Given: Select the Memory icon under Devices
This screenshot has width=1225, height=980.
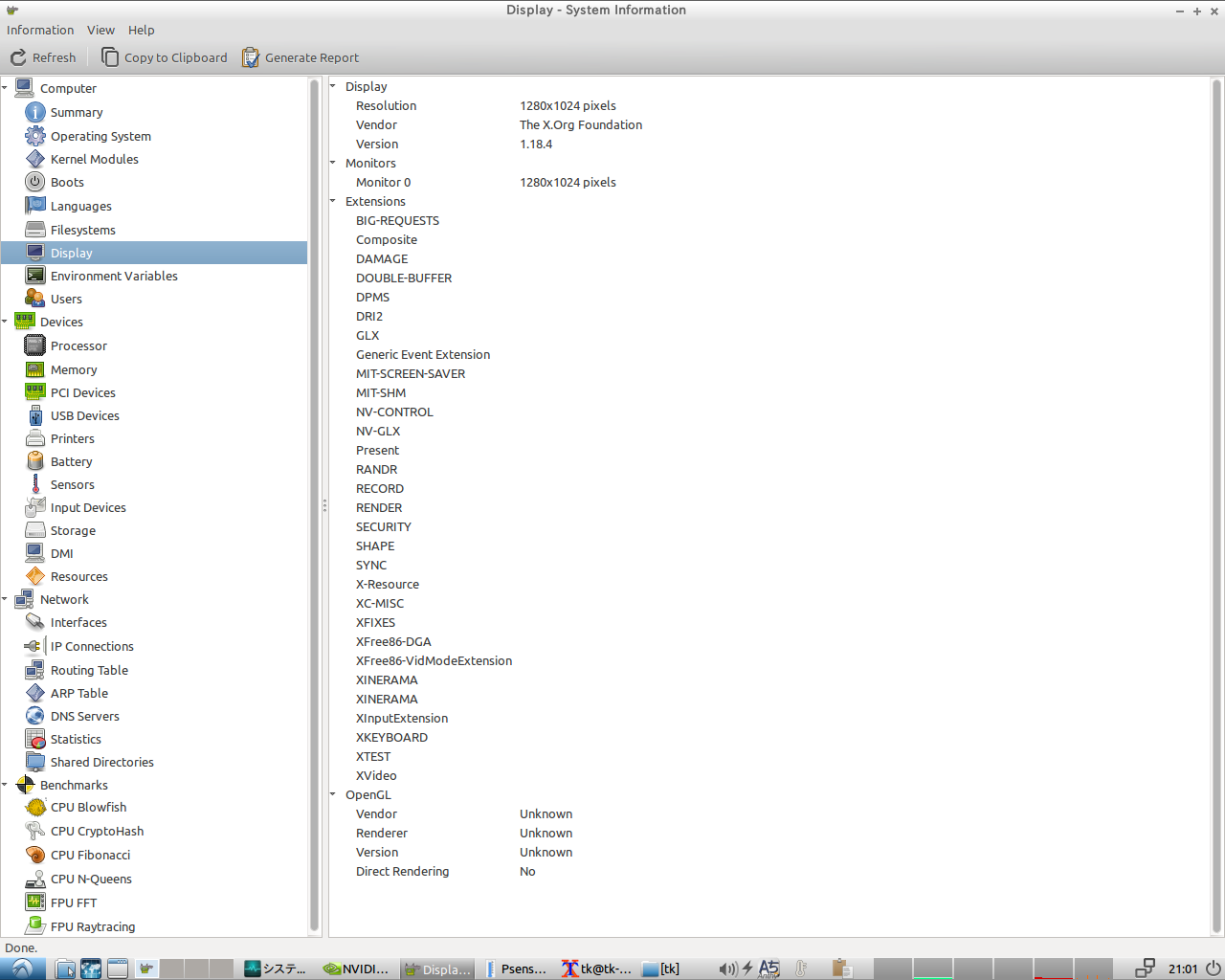Looking at the screenshot, I should 34,369.
